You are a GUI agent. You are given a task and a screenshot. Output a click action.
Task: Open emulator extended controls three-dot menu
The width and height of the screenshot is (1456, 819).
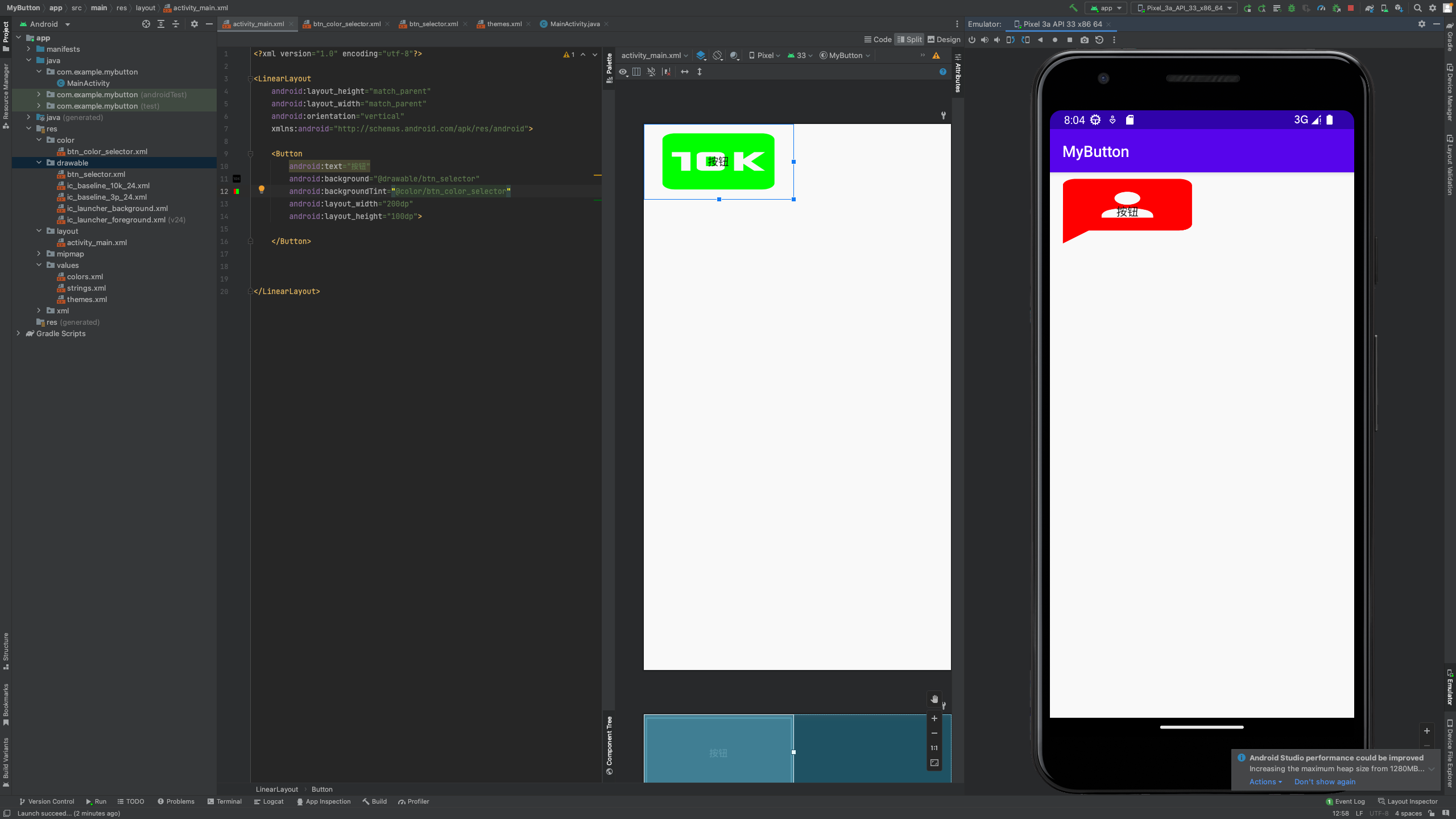pos(1114,40)
